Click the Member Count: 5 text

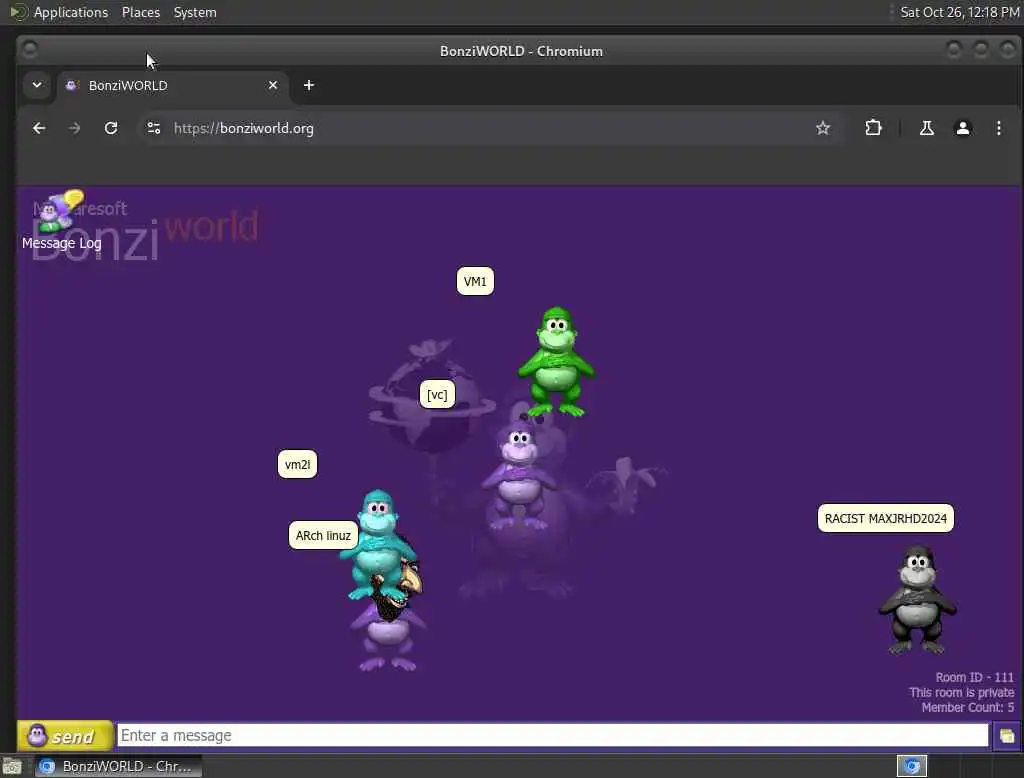coord(967,707)
